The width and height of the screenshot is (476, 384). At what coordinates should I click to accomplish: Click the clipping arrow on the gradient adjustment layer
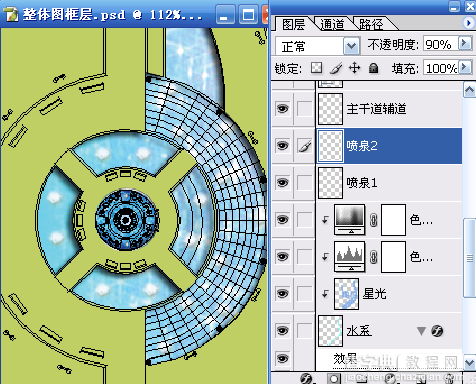tap(325, 220)
